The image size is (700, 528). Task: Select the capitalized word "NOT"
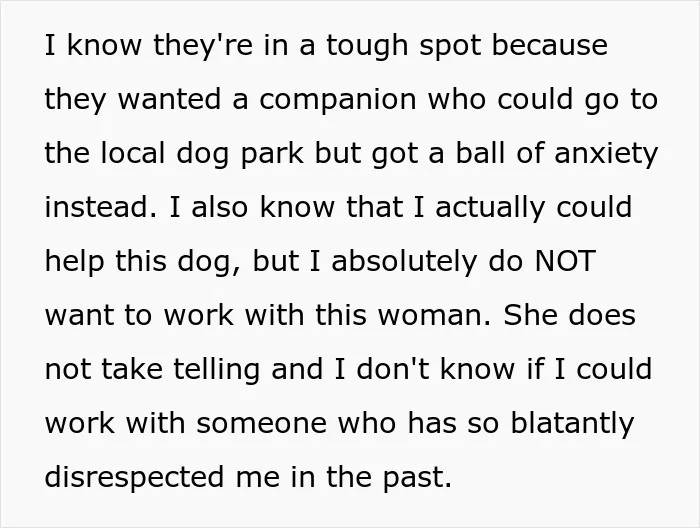(565, 261)
